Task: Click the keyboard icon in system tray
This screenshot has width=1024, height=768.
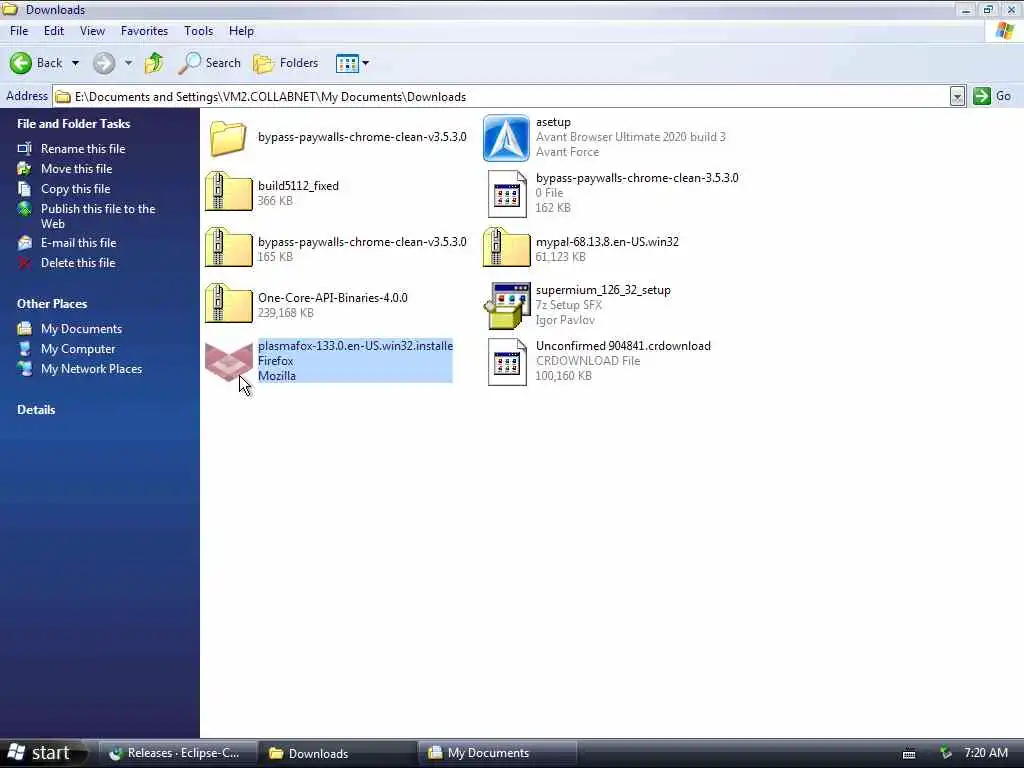Action: pyautogui.click(x=908, y=754)
